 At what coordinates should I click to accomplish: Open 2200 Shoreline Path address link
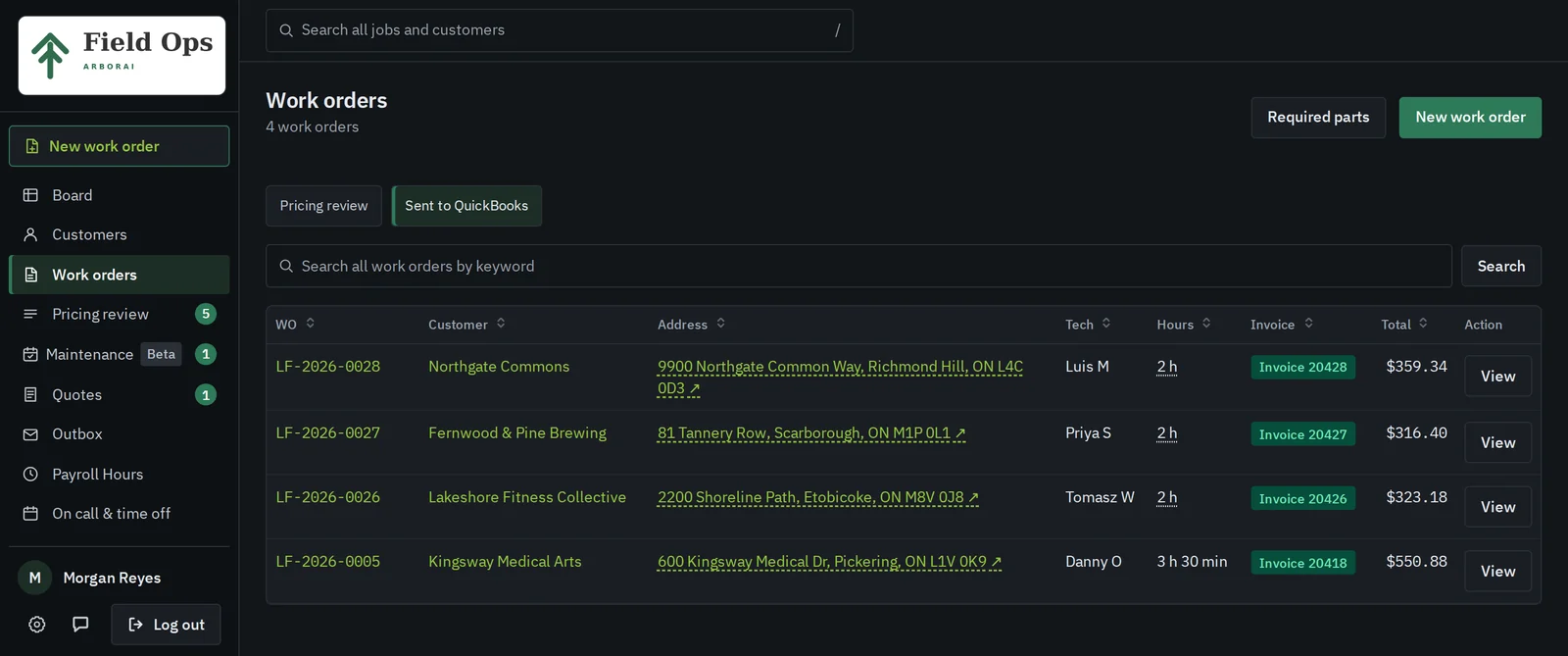[818, 497]
